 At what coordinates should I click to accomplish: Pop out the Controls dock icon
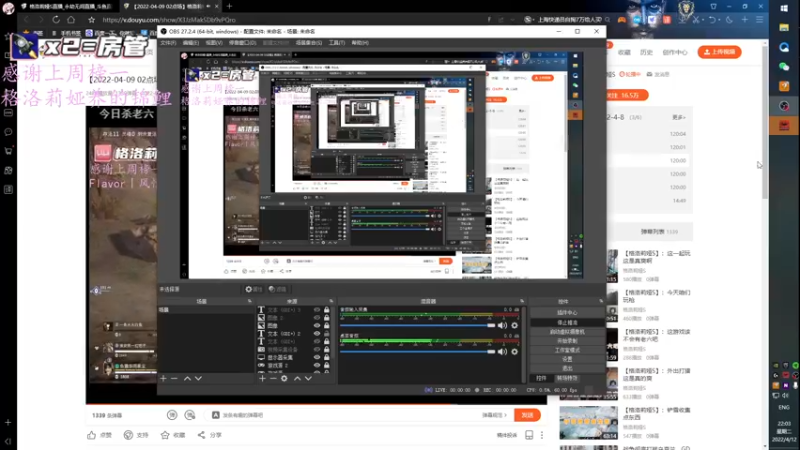pos(601,302)
